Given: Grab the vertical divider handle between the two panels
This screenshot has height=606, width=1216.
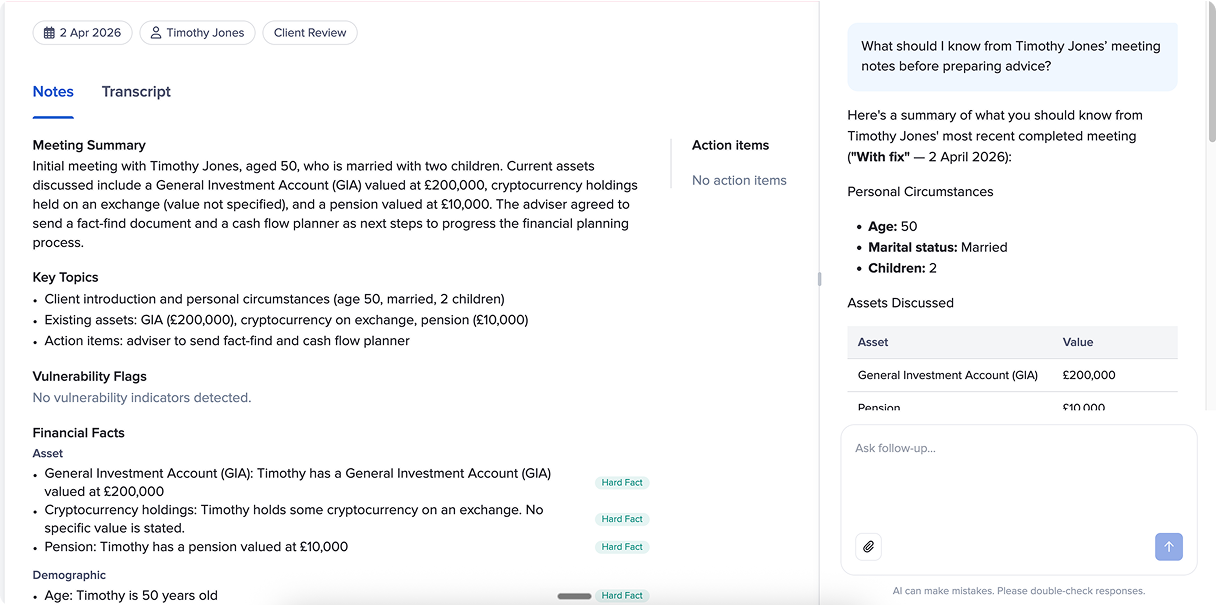Looking at the screenshot, I should coord(819,279).
